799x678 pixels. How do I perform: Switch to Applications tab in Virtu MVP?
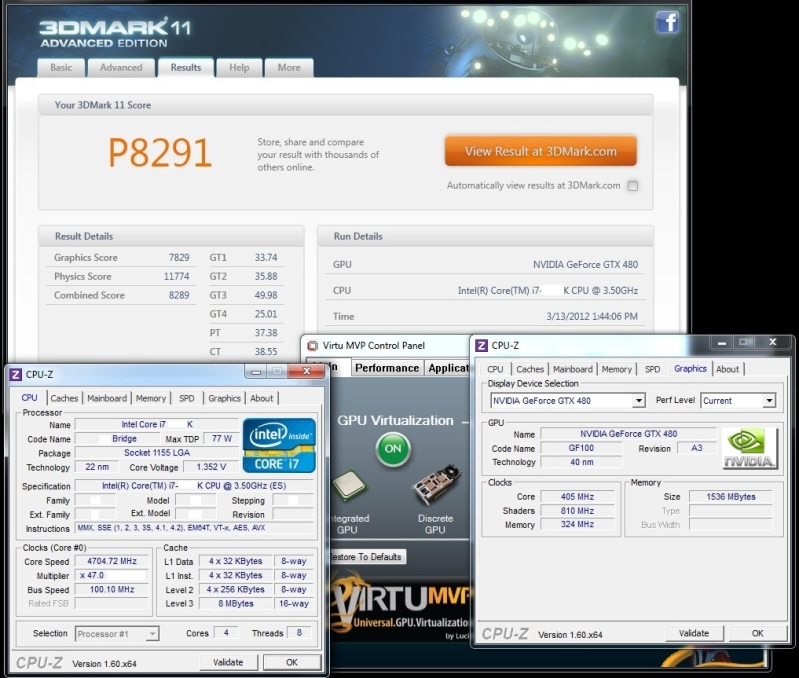448,368
